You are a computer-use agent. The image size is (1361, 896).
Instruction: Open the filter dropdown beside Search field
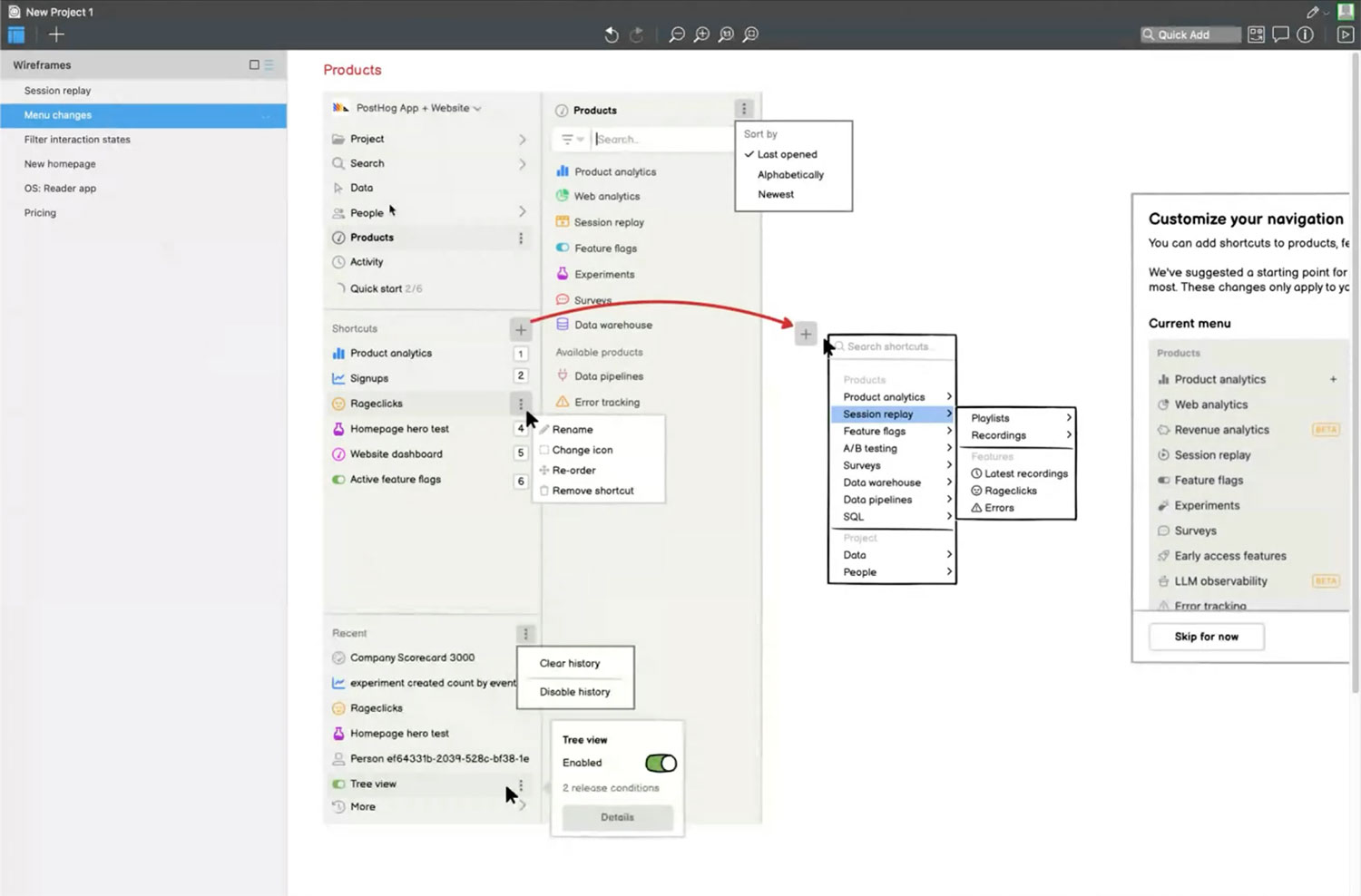[x=572, y=140]
